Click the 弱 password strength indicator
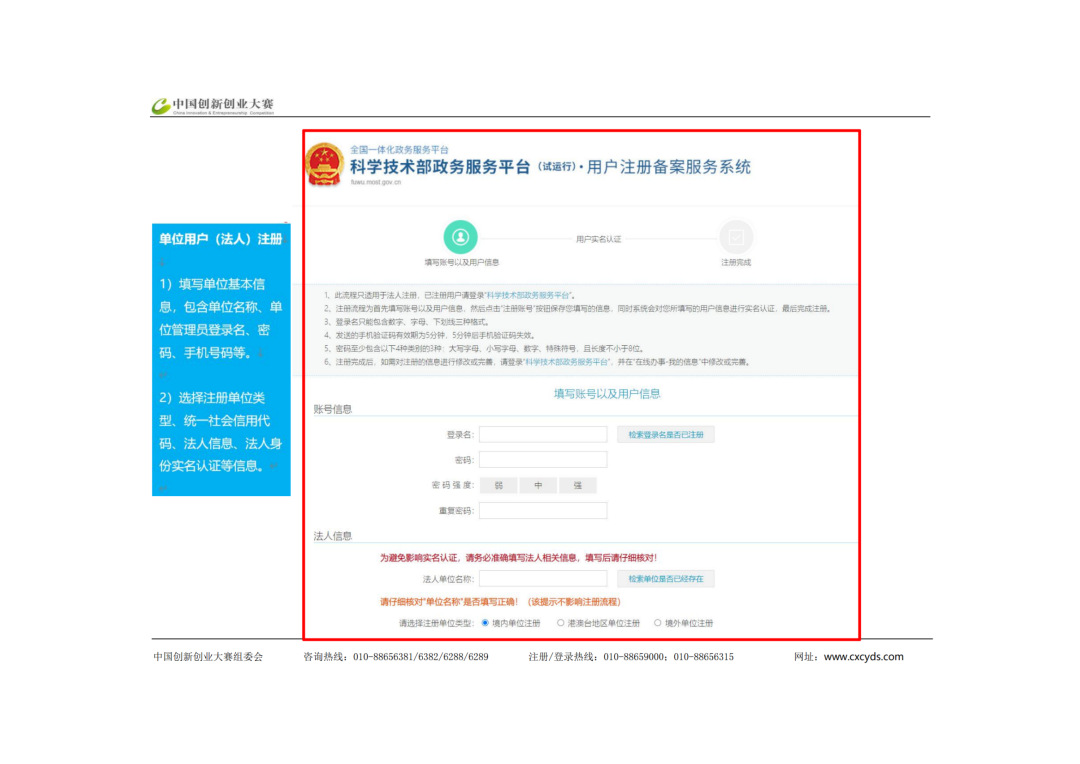 [499, 486]
